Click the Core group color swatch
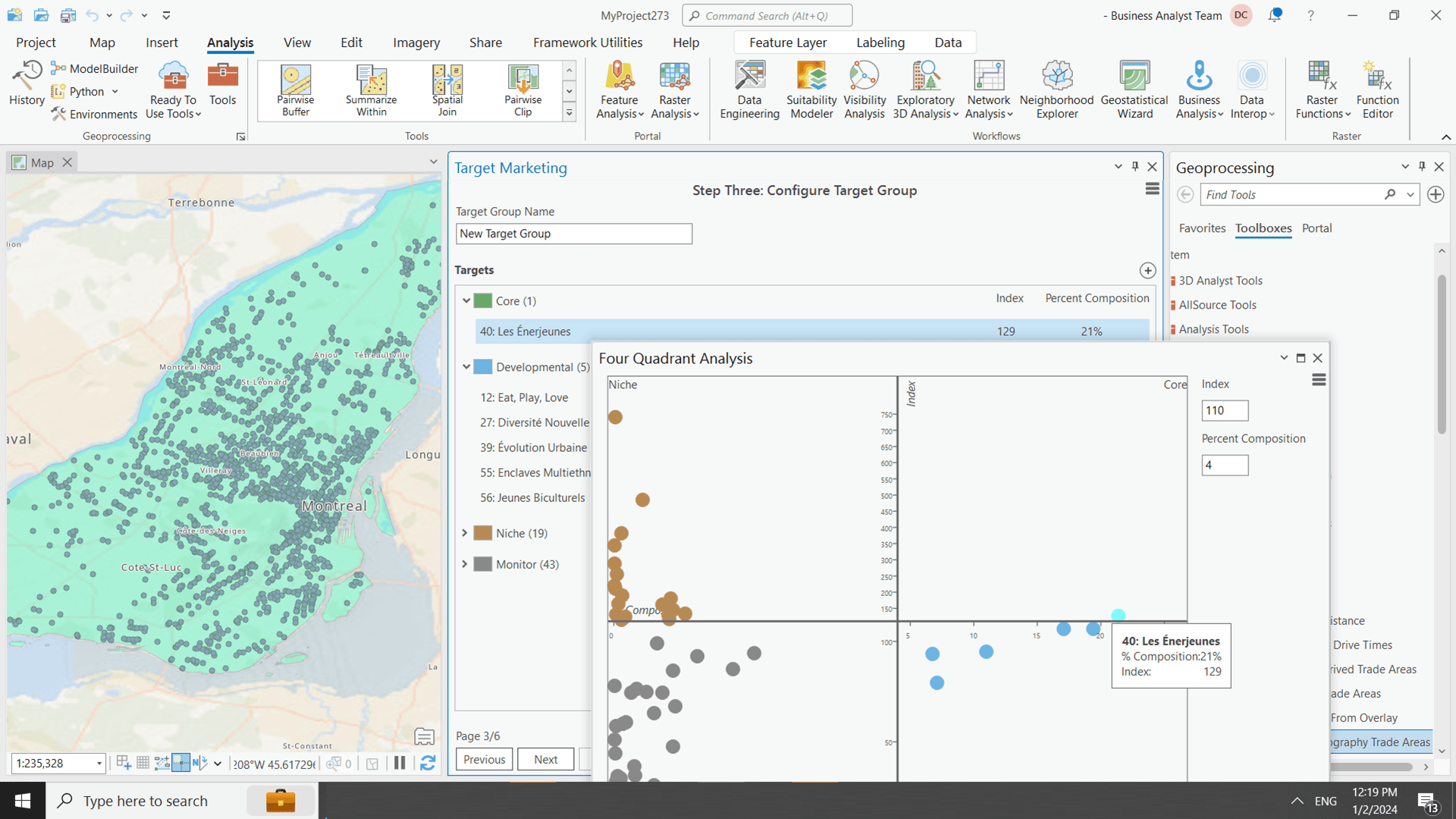This screenshot has width=1456, height=819. 482,300
